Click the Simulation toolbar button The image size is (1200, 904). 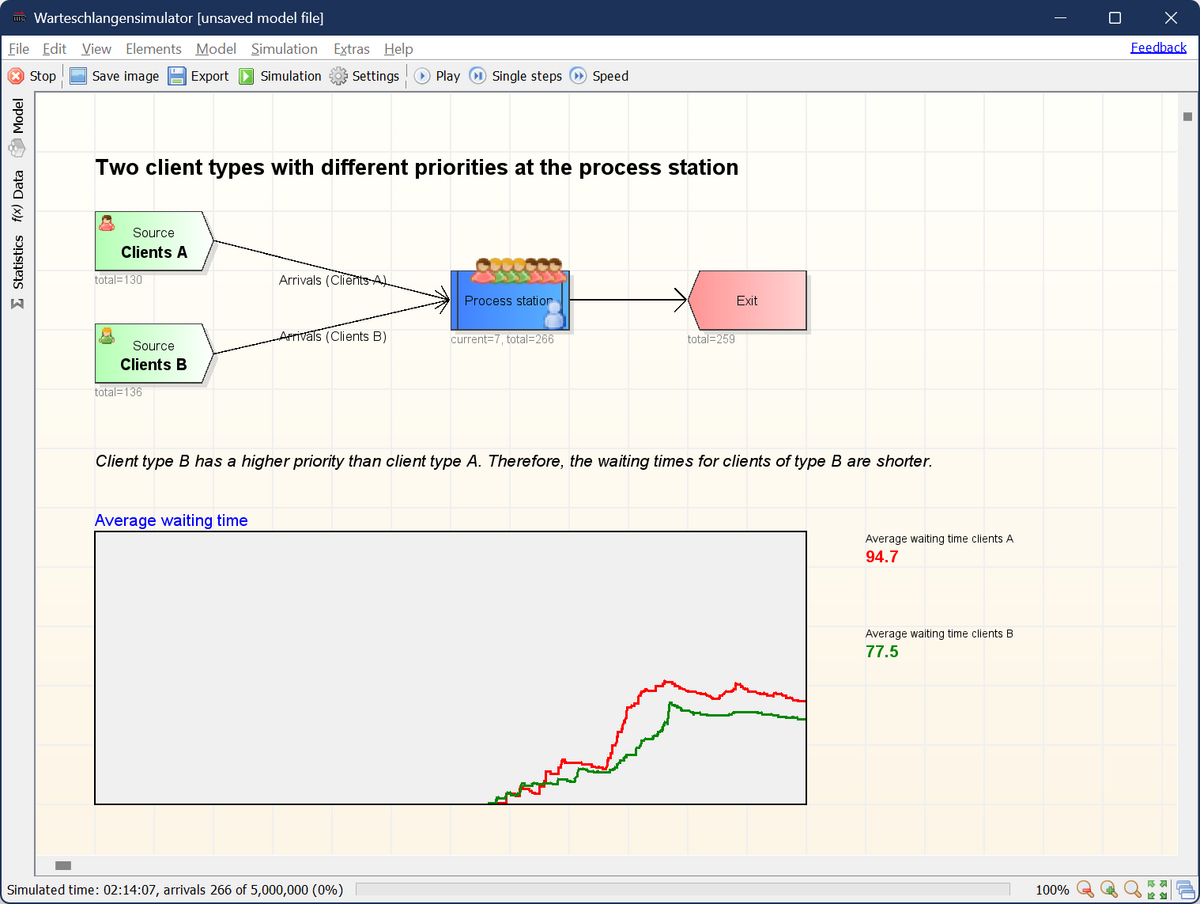(280, 76)
